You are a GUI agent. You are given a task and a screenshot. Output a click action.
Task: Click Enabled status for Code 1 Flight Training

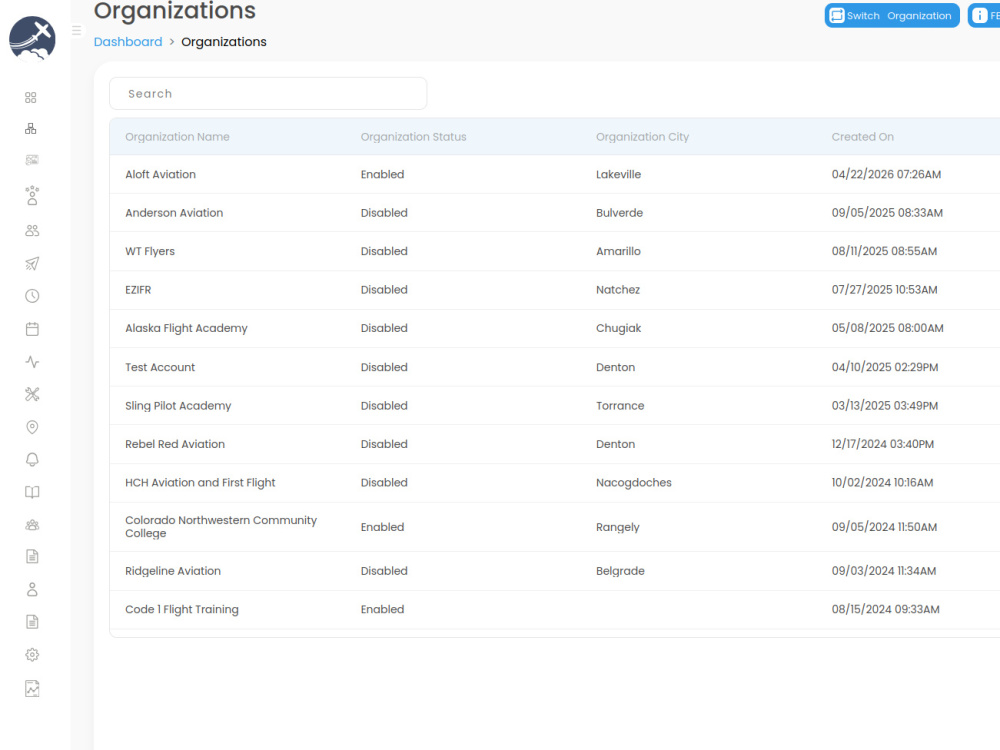[x=383, y=609]
